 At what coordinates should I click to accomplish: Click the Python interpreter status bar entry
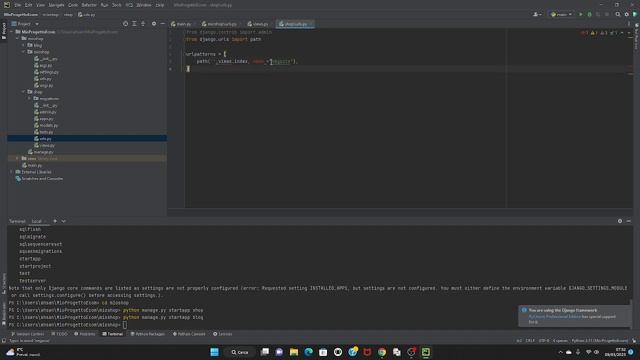(600, 340)
